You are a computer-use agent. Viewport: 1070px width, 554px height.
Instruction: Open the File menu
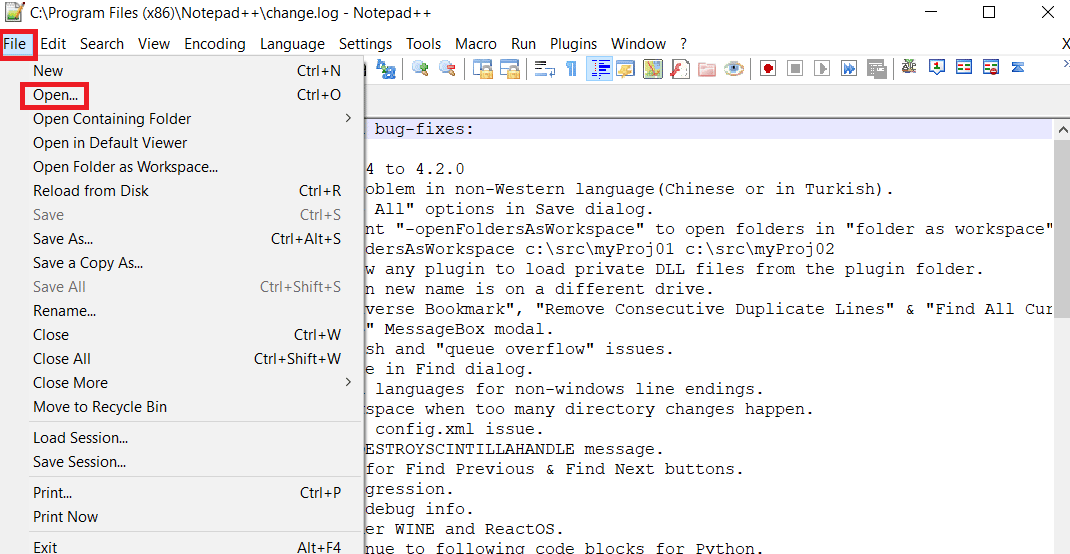pos(15,44)
